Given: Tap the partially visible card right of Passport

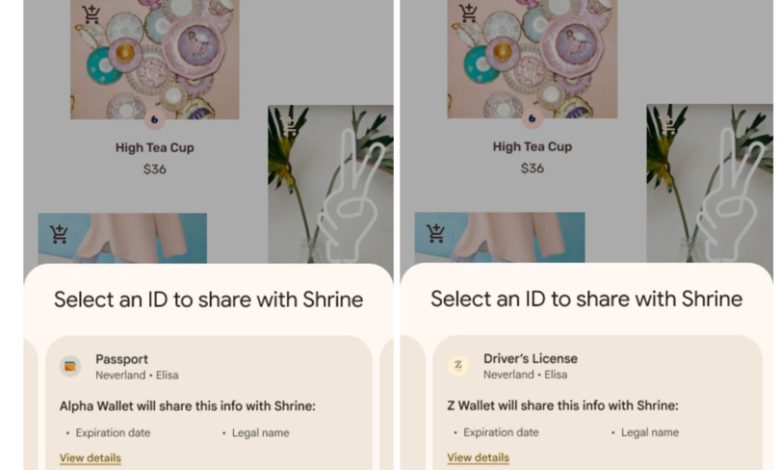Looking at the screenshot, I should pos(387,403).
